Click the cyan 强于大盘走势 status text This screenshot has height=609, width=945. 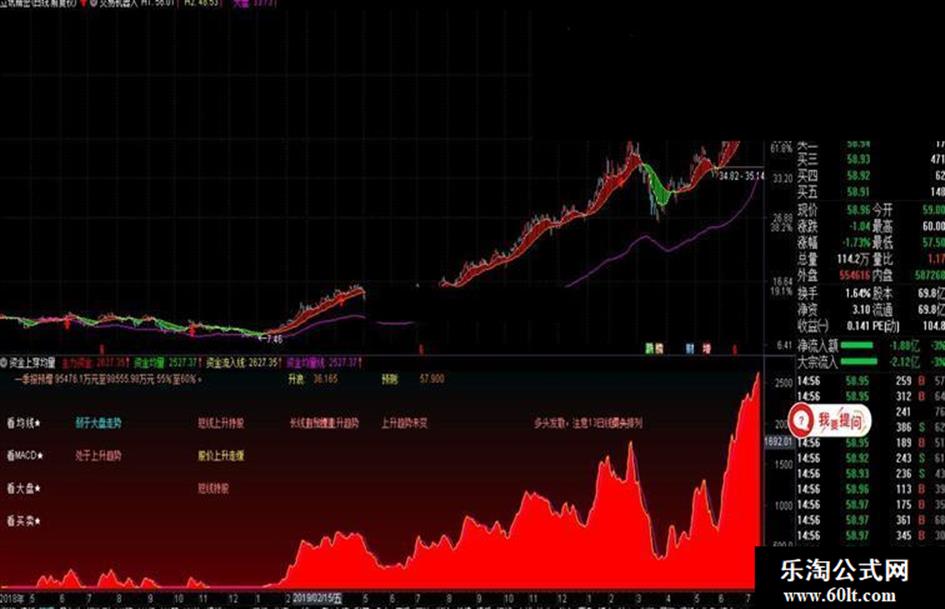pos(98,423)
